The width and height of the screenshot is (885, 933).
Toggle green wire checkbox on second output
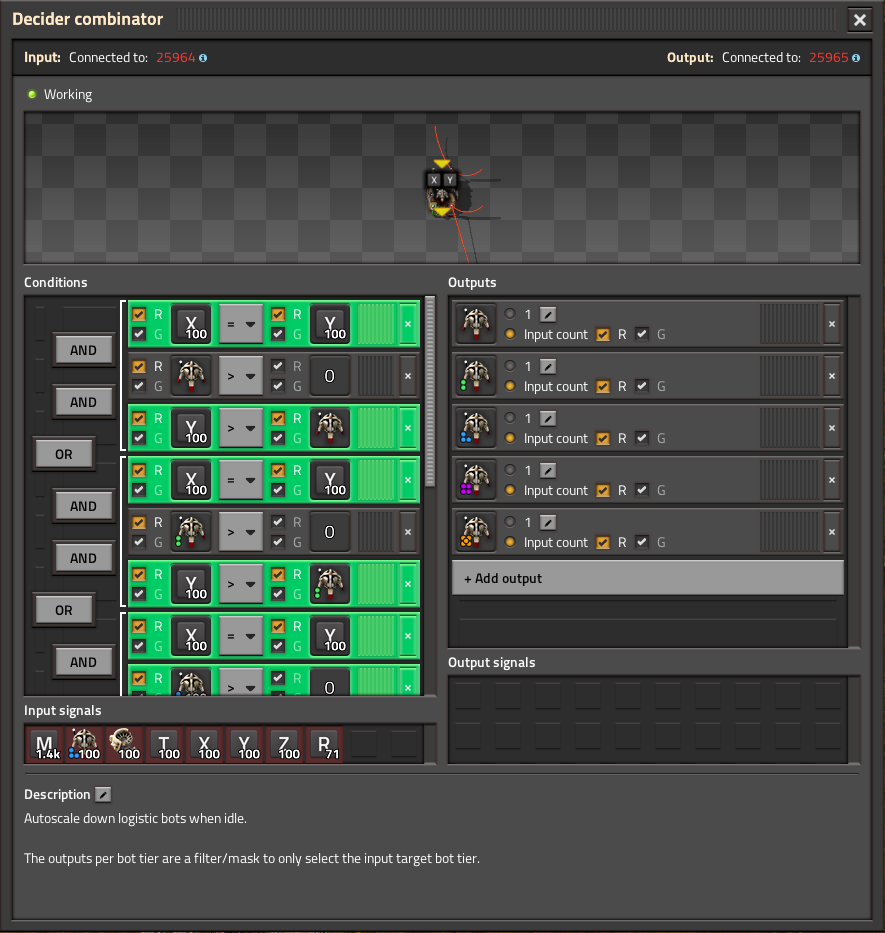click(642, 386)
